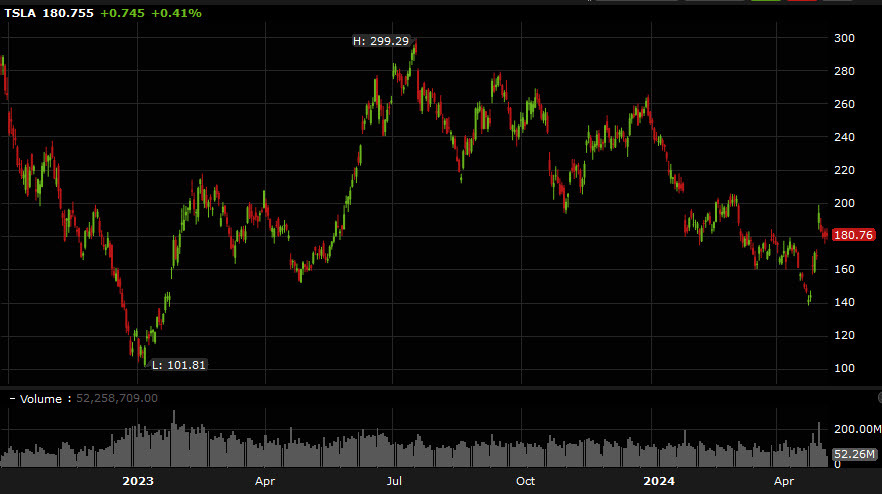The width and height of the screenshot is (882, 494).
Task: Click the 200 price axis label
Action: point(844,203)
